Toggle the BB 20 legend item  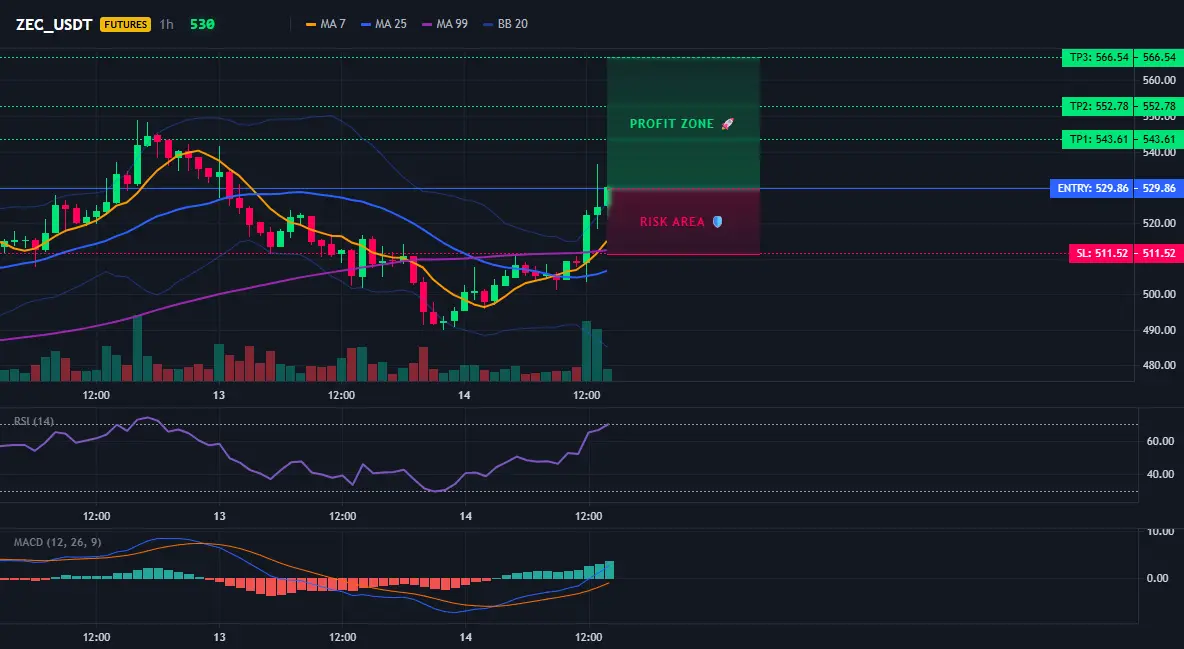505,24
